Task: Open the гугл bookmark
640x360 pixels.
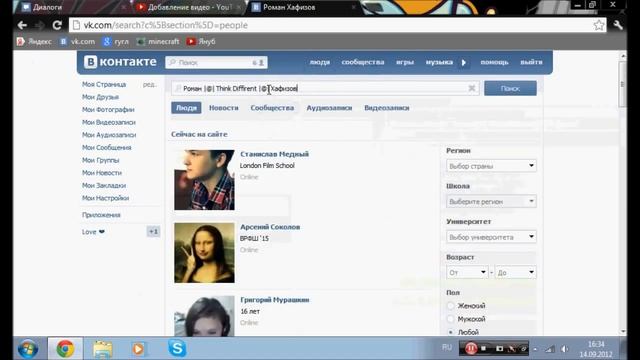Action: (x=116, y=42)
